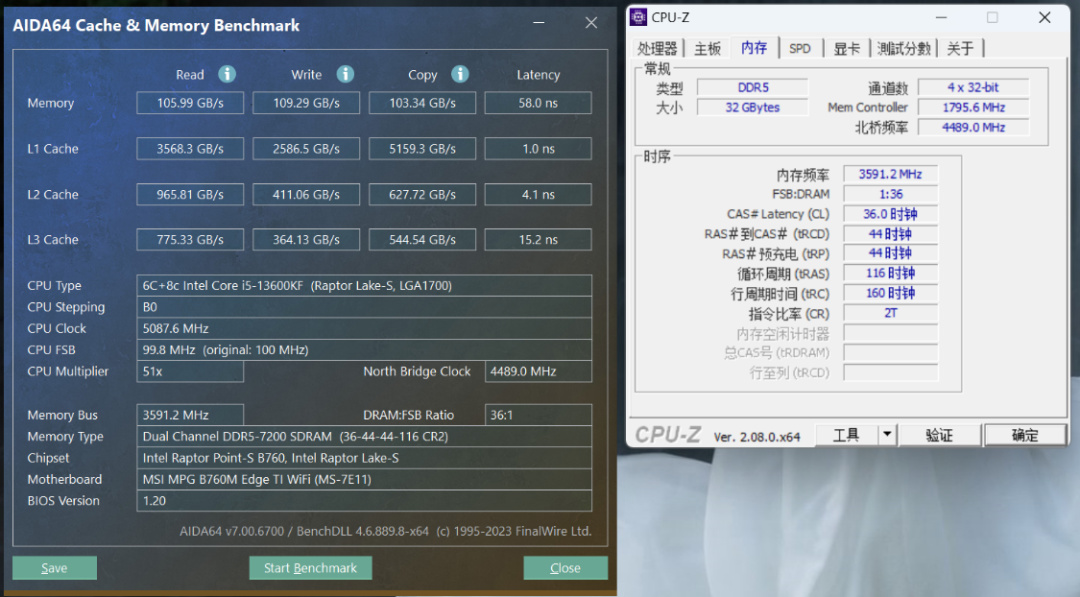Switch to the 处理器 tab in CPU-Z
The height and width of the screenshot is (597, 1080).
pos(657,48)
